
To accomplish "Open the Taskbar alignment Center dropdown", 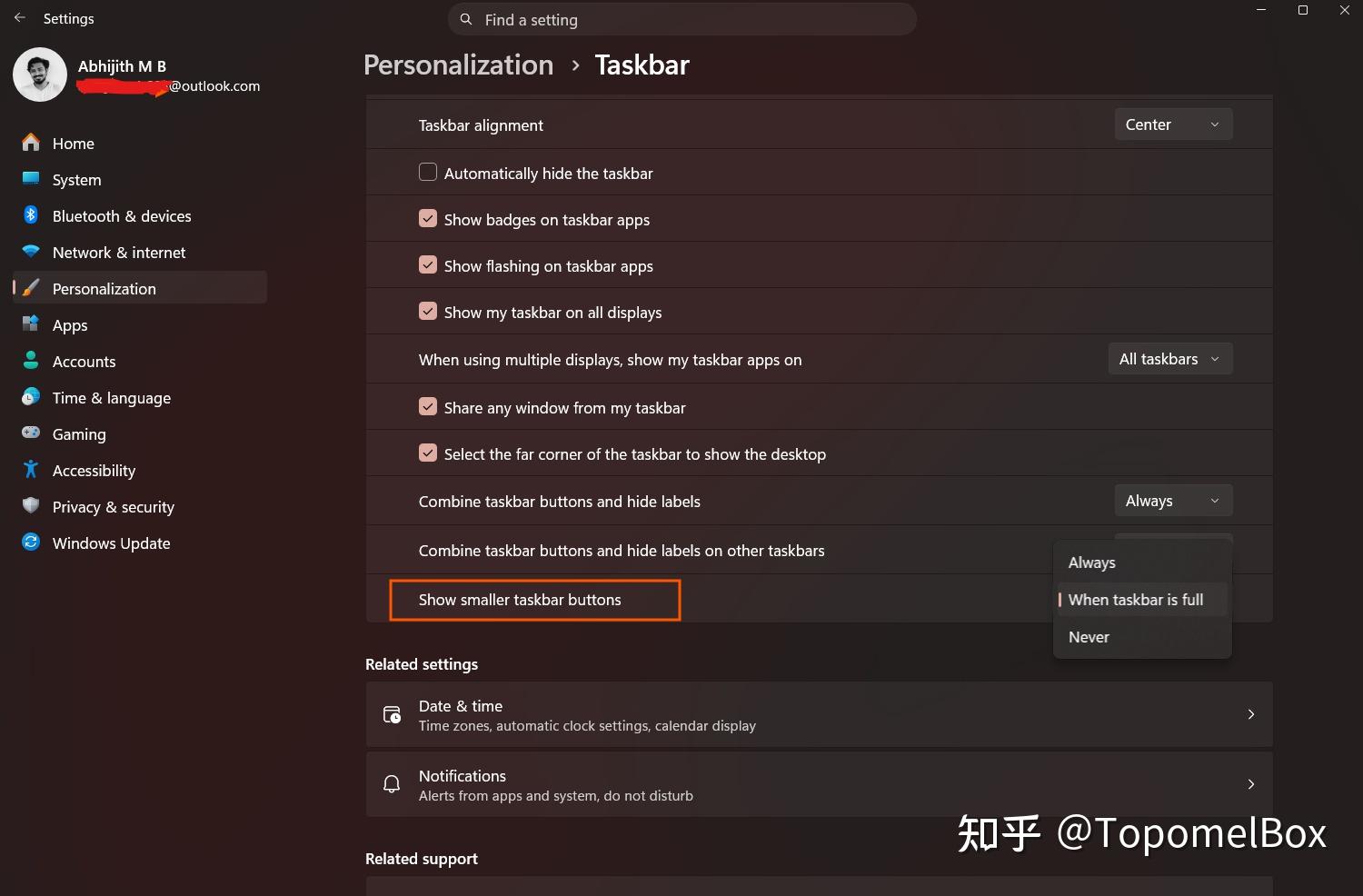I will click(1173, 124).
